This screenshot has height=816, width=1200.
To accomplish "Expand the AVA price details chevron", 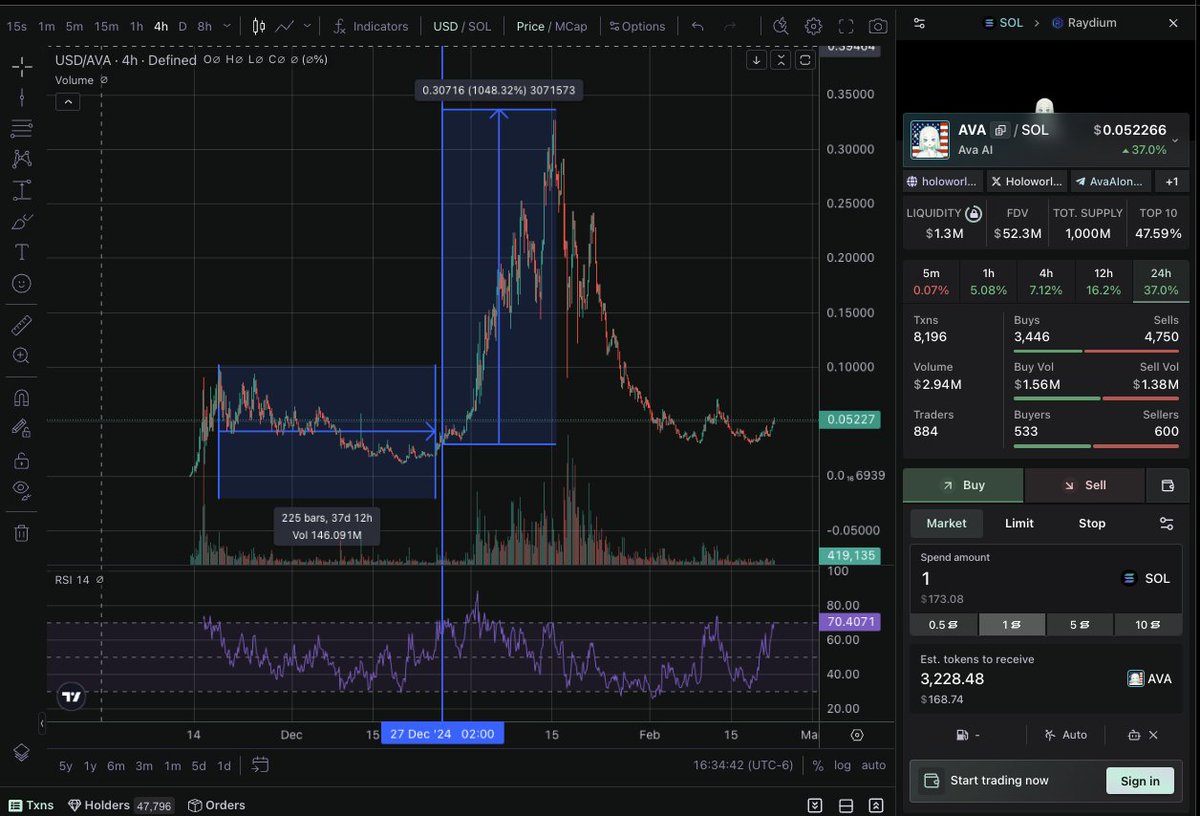I will click(x=1175, y=139).
